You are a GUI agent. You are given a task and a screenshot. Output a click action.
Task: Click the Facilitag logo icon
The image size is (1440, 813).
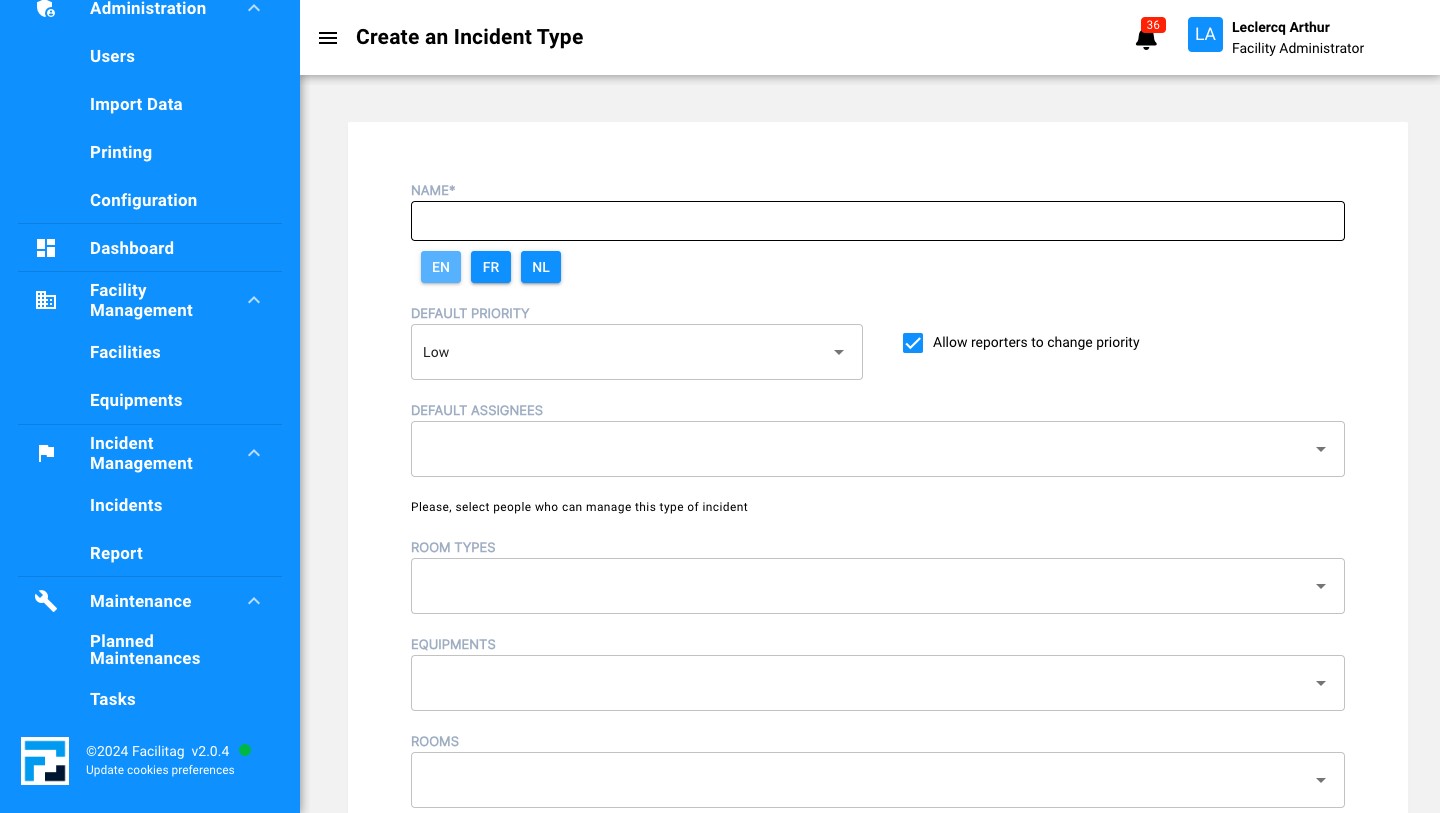[x=45, y=761]
